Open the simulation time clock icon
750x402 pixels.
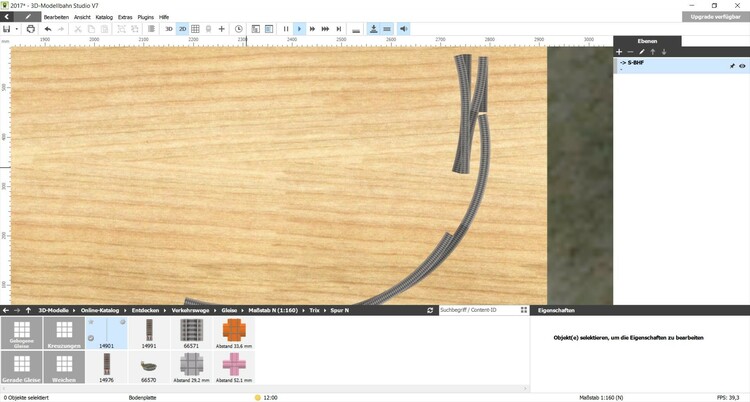[x=238, y=29]
